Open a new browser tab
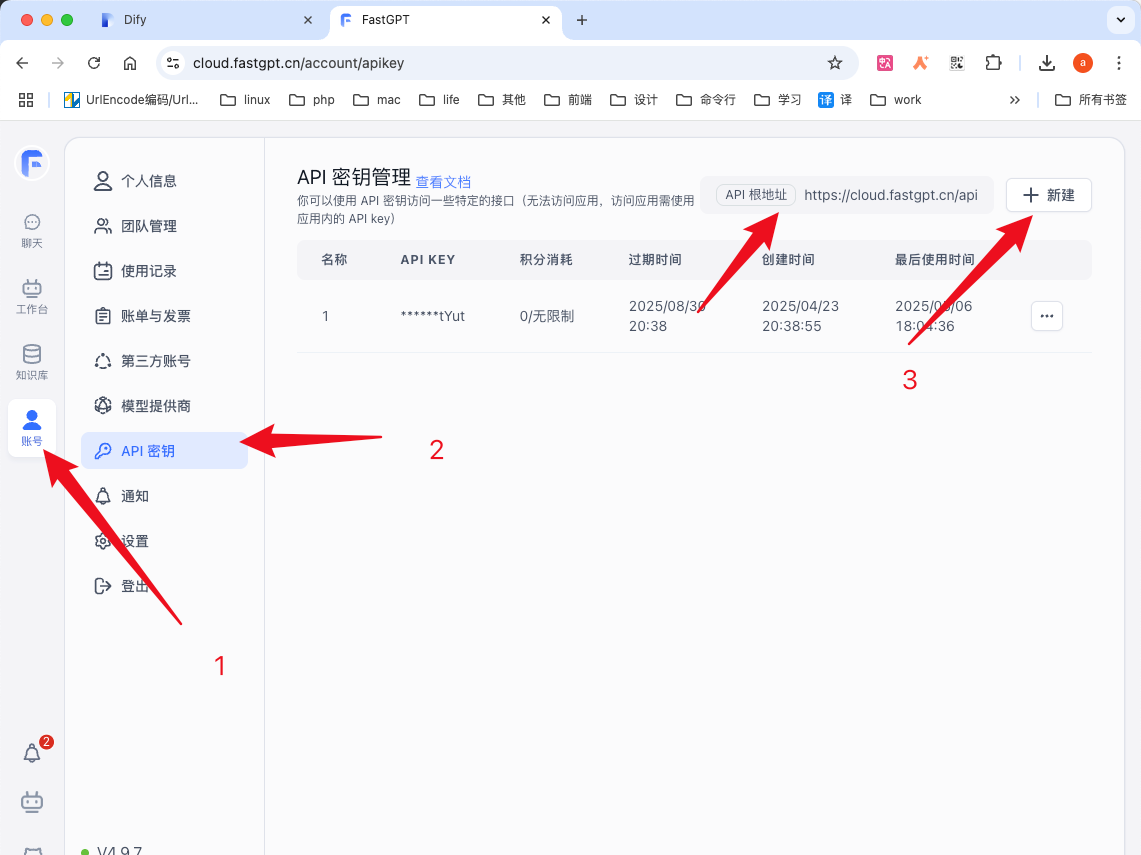This screenshot has height=855, width=1141. [581, 20]
